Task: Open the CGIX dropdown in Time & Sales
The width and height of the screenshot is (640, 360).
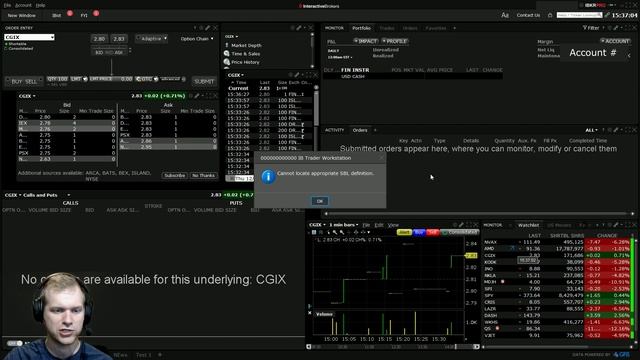Action: pos(236,75)
